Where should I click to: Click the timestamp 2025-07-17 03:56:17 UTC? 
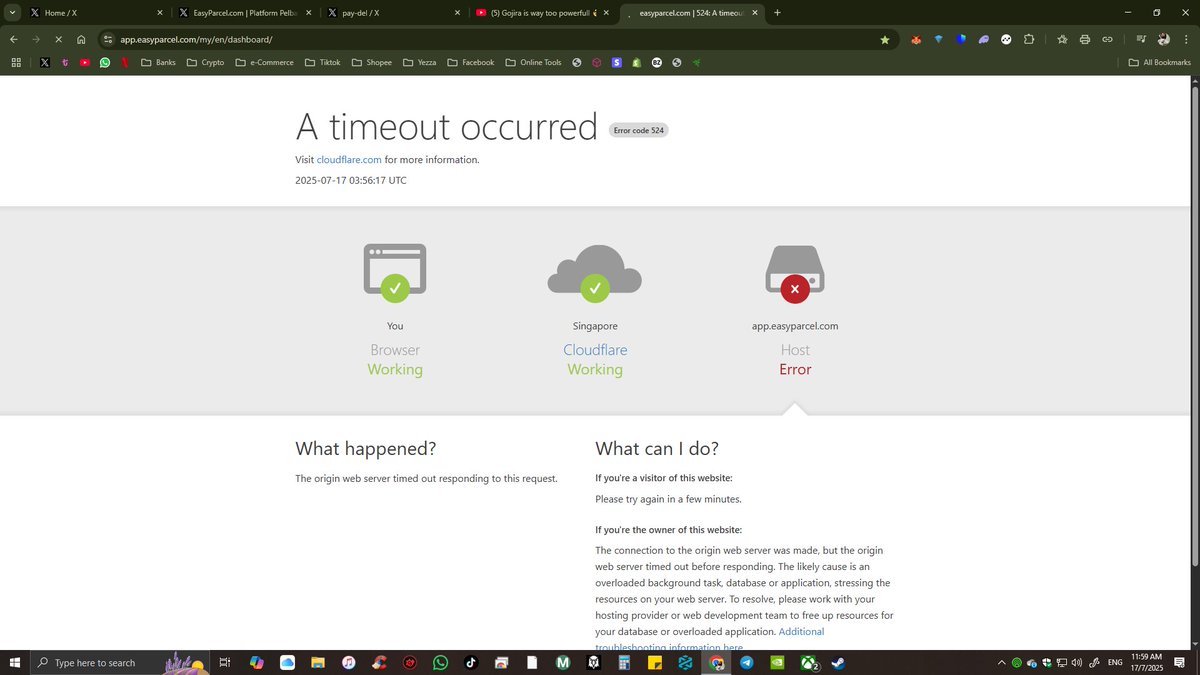point(351,181)
